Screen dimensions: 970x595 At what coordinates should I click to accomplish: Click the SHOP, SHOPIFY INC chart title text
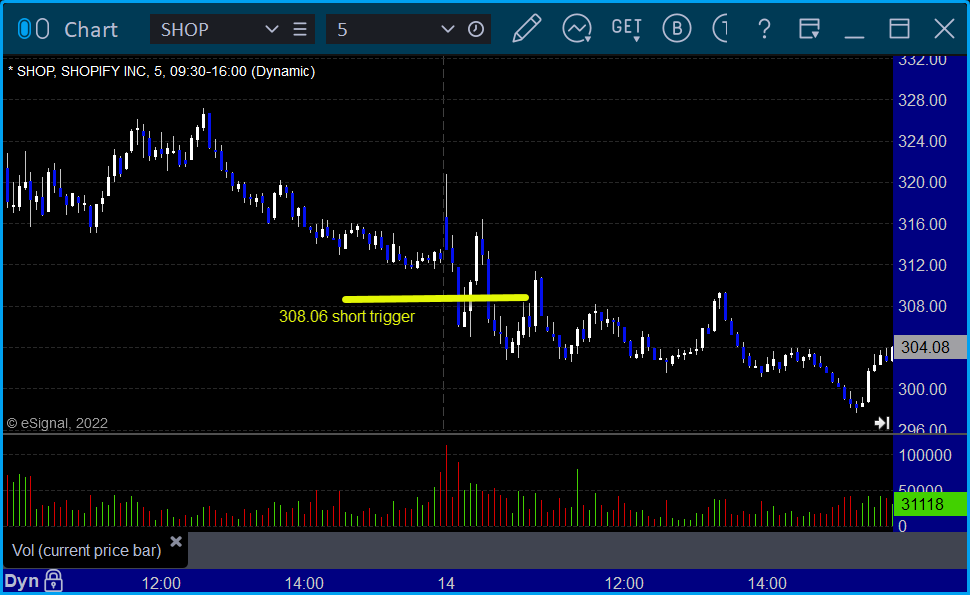[161, 71]
